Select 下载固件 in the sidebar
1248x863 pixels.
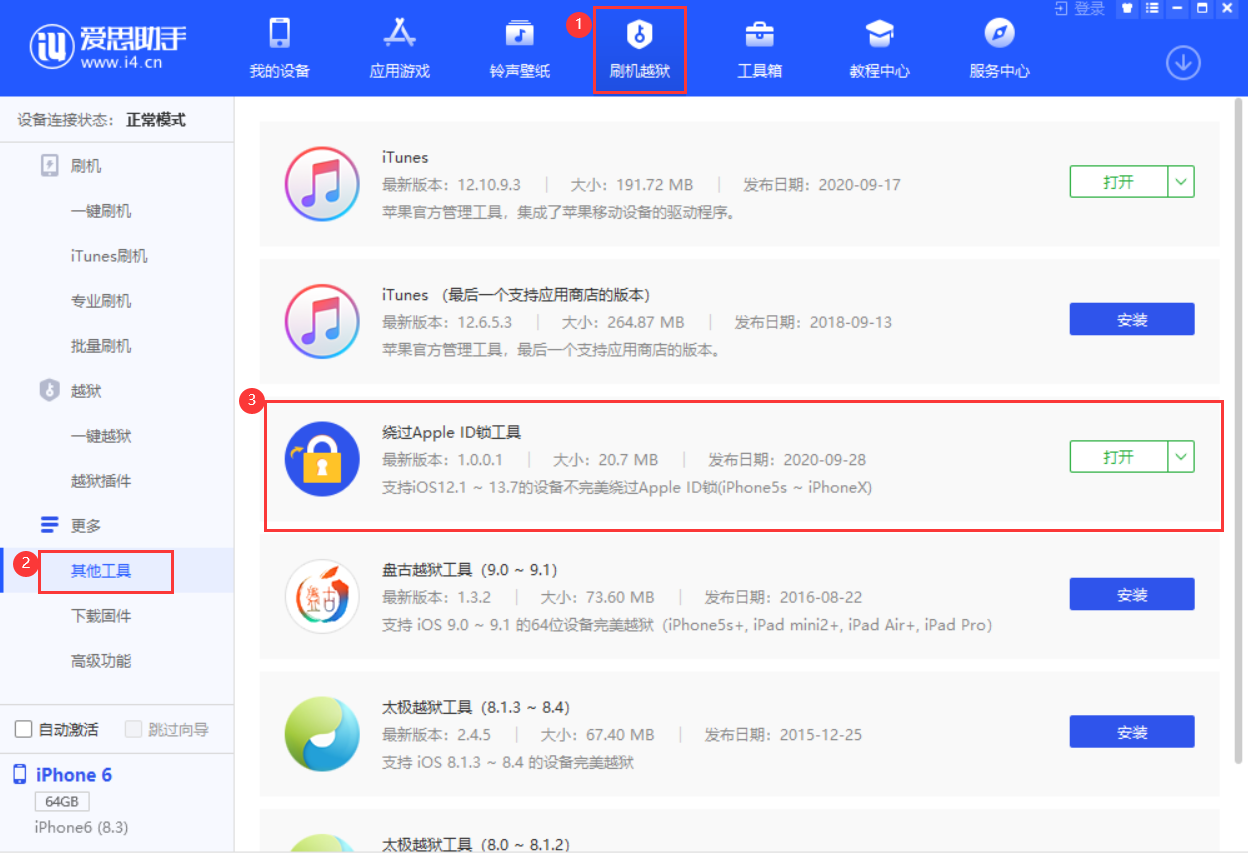(100, 616)
